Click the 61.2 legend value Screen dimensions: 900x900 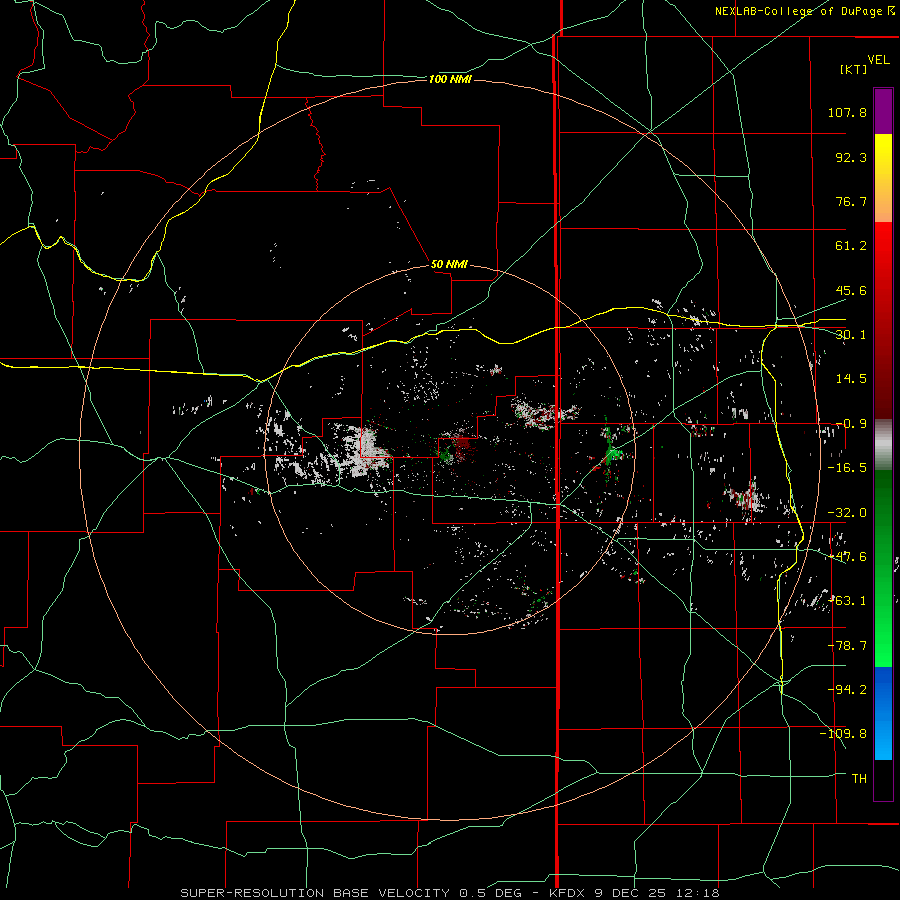(x=851, y=246)
